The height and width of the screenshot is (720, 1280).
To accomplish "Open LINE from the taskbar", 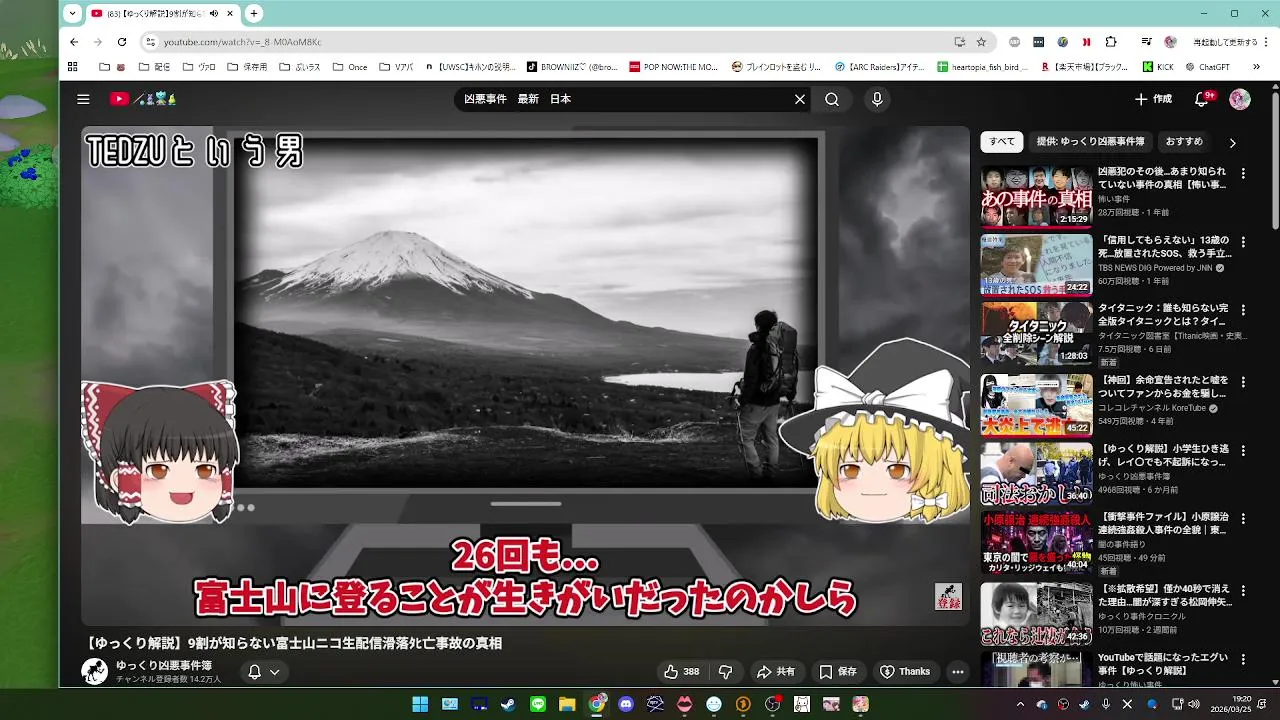I will [538, 704].
